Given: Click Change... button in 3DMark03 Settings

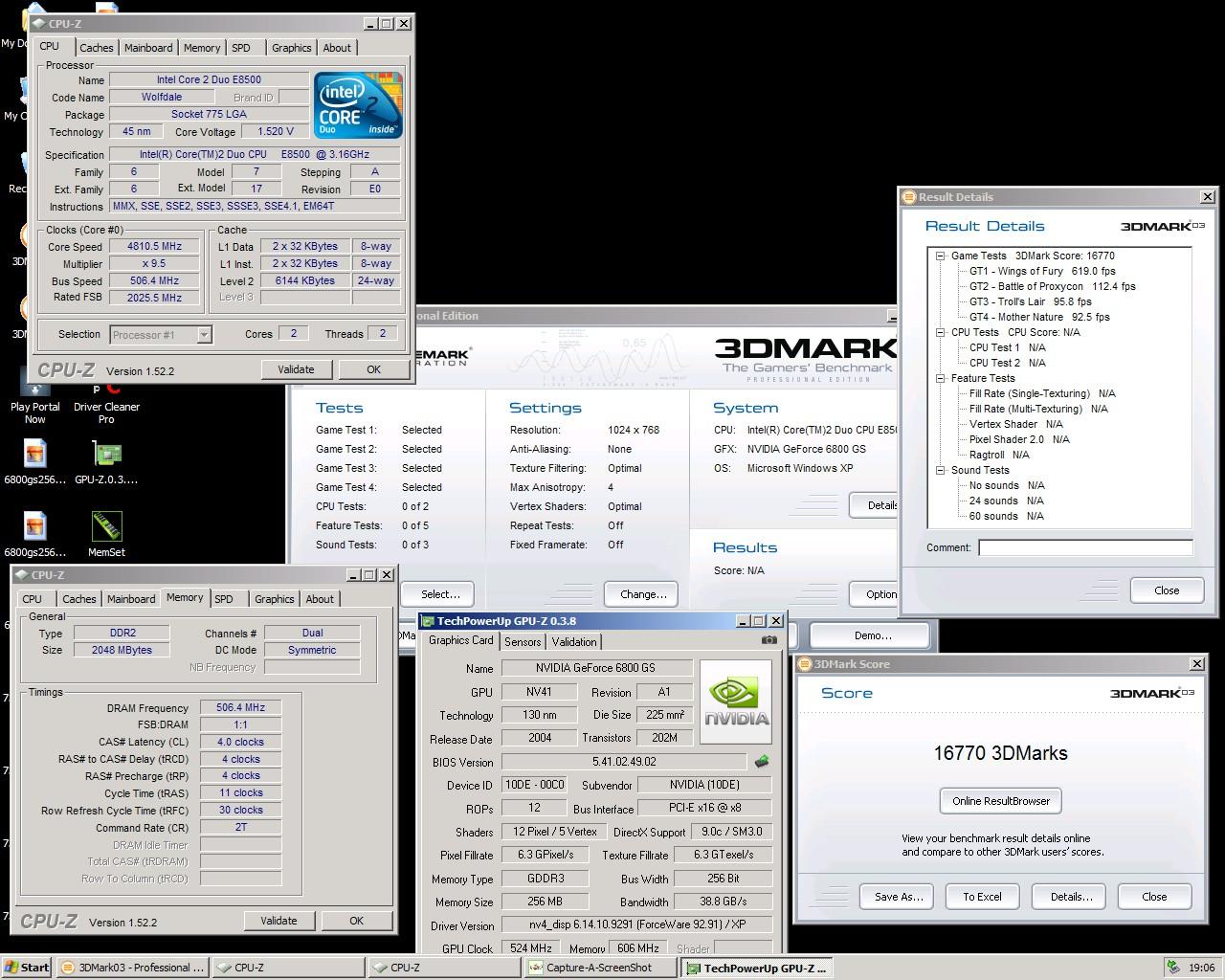Looking at the screenshot, I should 643,594.
